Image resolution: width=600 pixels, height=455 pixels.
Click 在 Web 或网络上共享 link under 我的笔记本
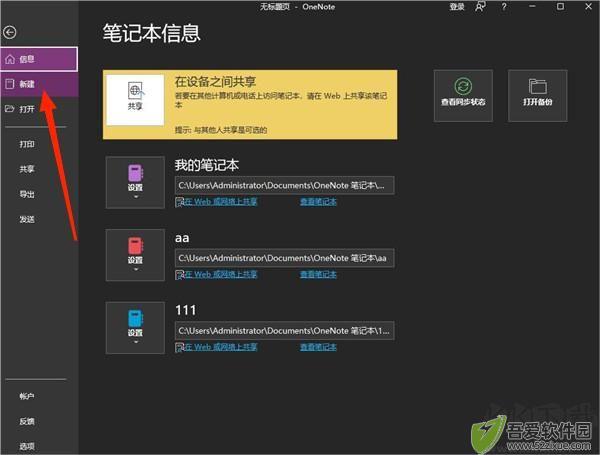point(221,202)
